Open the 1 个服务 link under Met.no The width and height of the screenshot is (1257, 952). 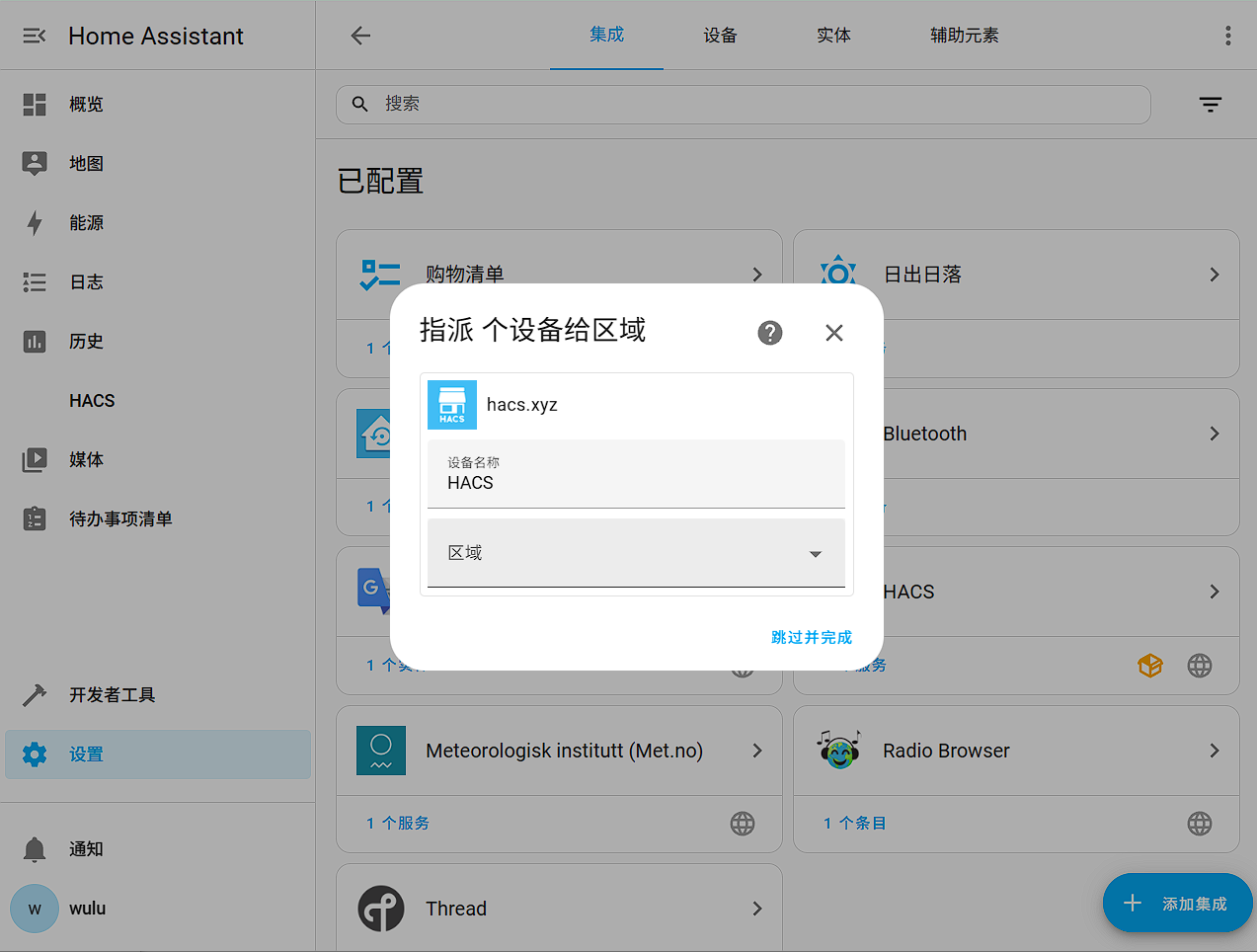(397, 824)
